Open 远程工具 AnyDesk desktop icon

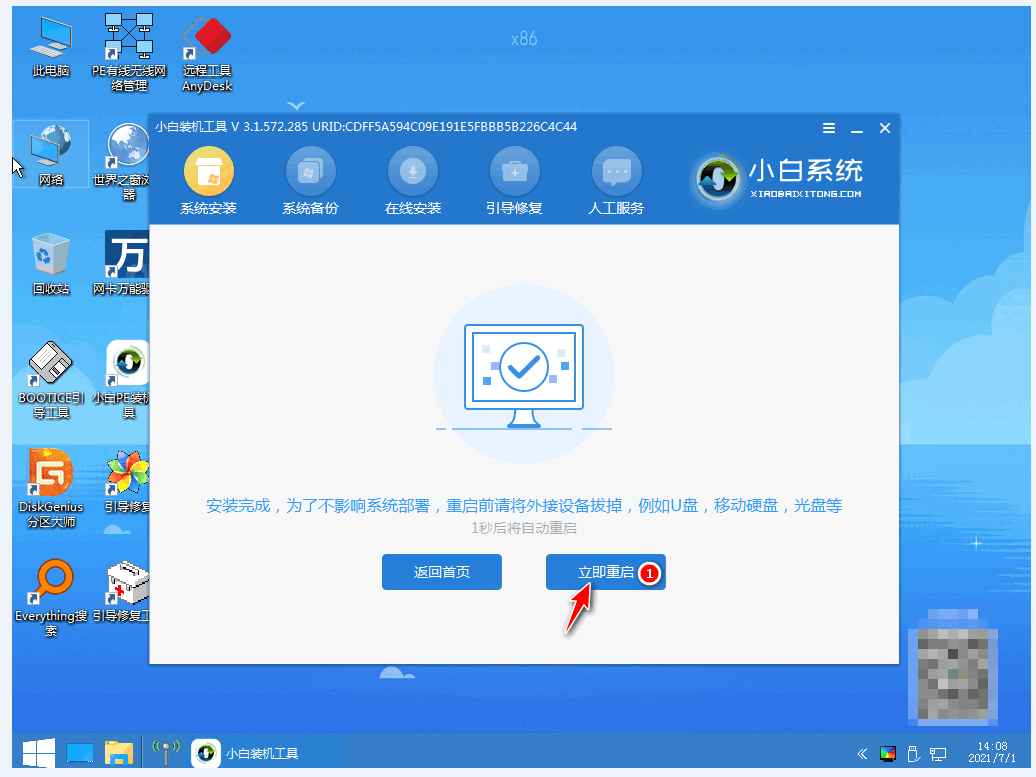pyautogui.click(x=207, y=54)
